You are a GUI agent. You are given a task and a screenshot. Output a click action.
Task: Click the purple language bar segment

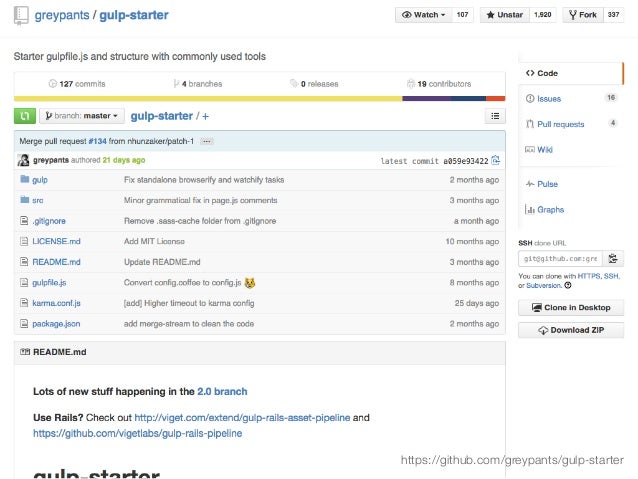pos(426,98)
